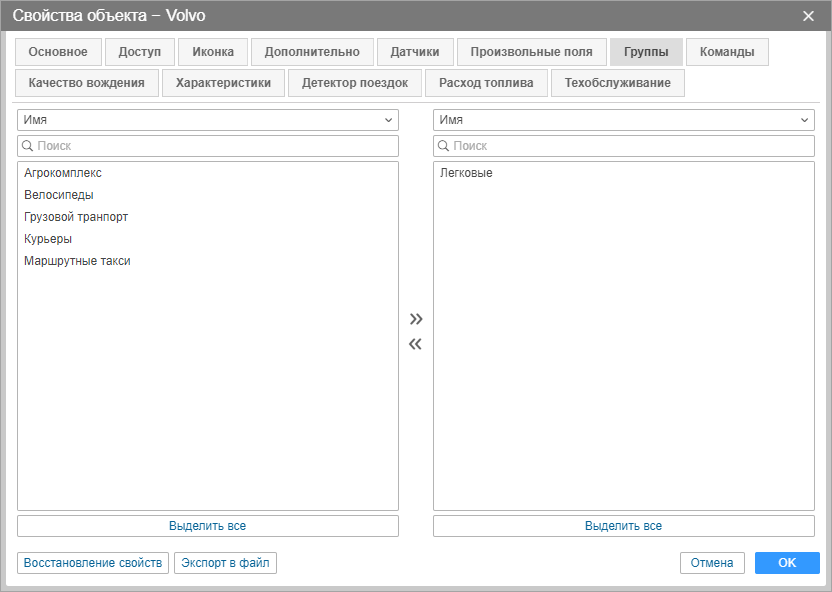Open the 'Датчики' tab
Screen dimensions: 832x592
point(415,52)
